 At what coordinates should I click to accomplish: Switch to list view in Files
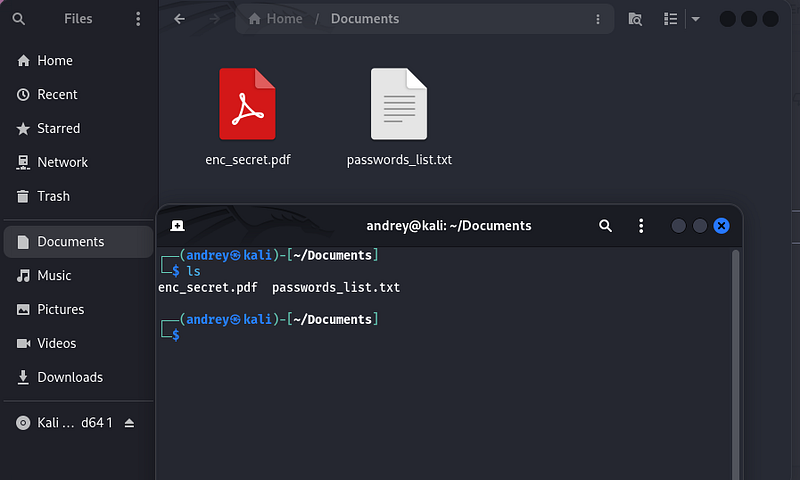point(670,19)
